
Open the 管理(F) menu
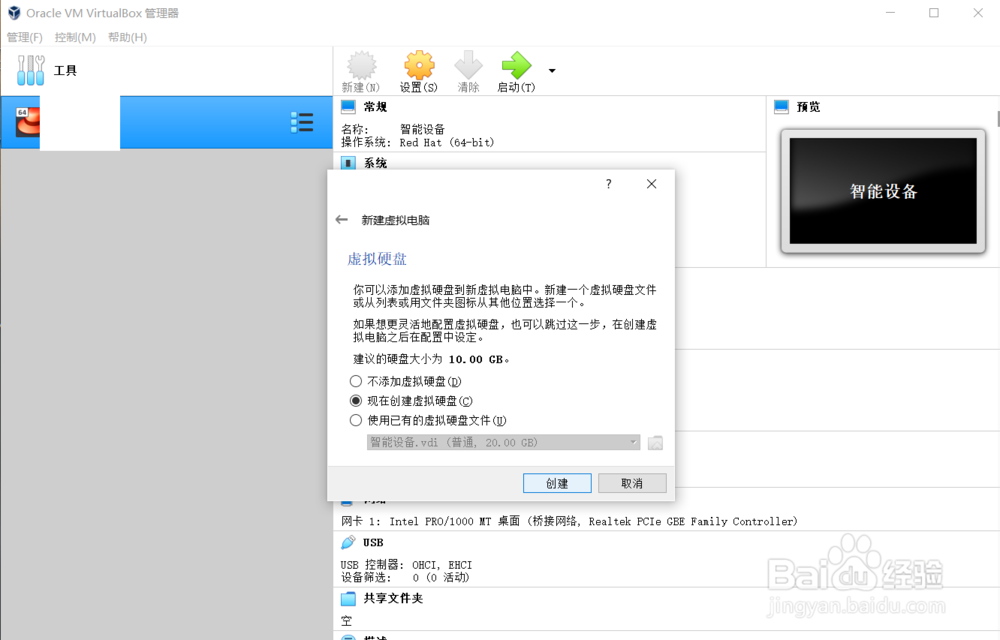24,37
